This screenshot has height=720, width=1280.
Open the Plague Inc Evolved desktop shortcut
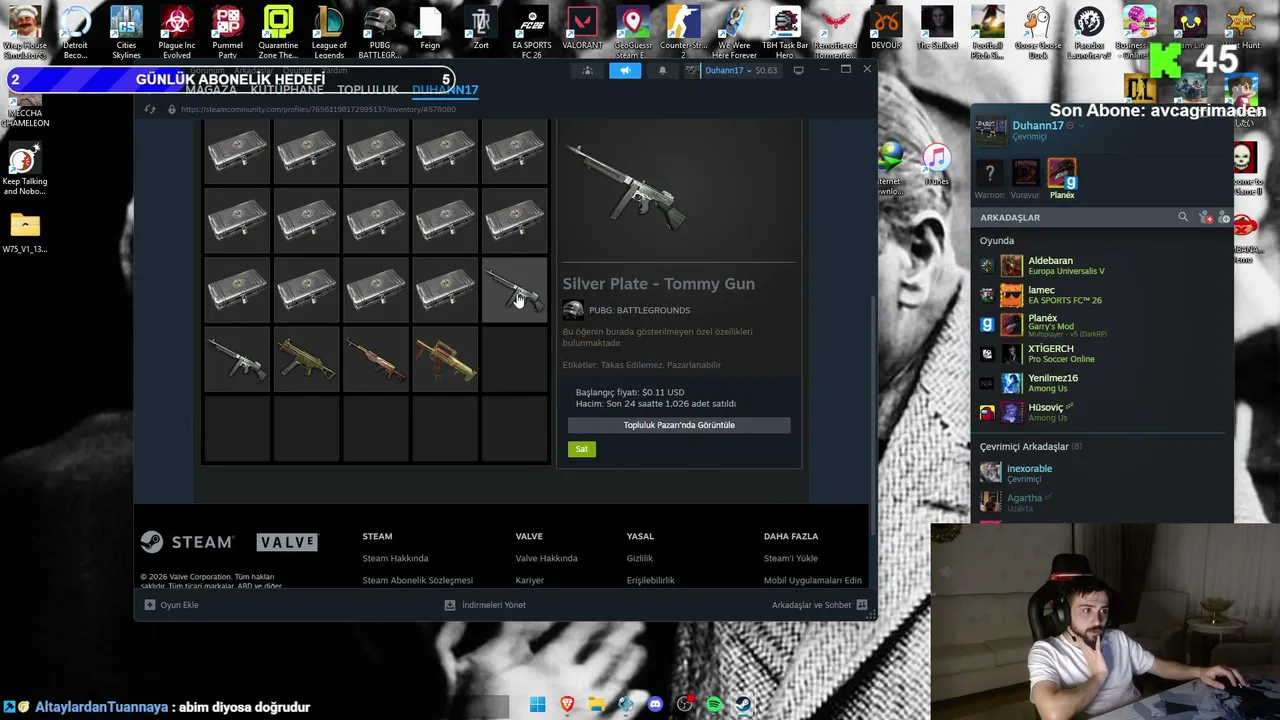tap(176, 31)
